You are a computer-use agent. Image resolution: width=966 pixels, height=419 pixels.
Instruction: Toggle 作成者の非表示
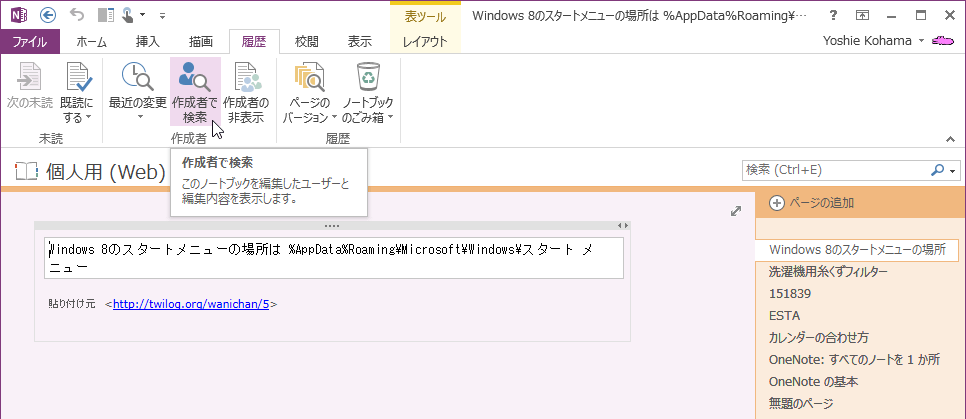pos(246,92)
